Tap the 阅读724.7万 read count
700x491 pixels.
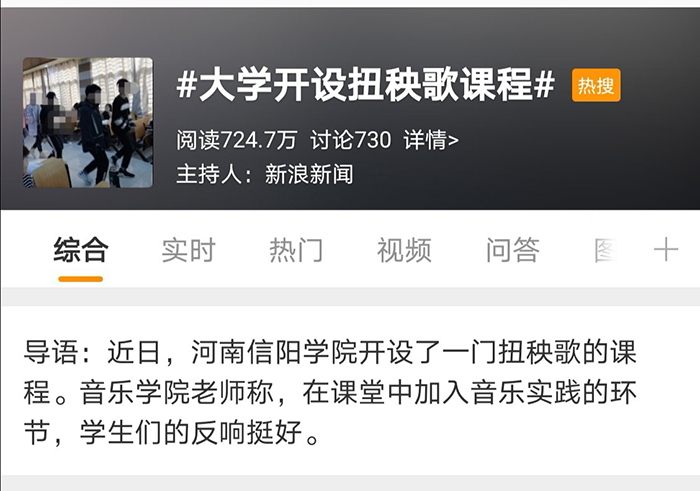pos(236,140)
